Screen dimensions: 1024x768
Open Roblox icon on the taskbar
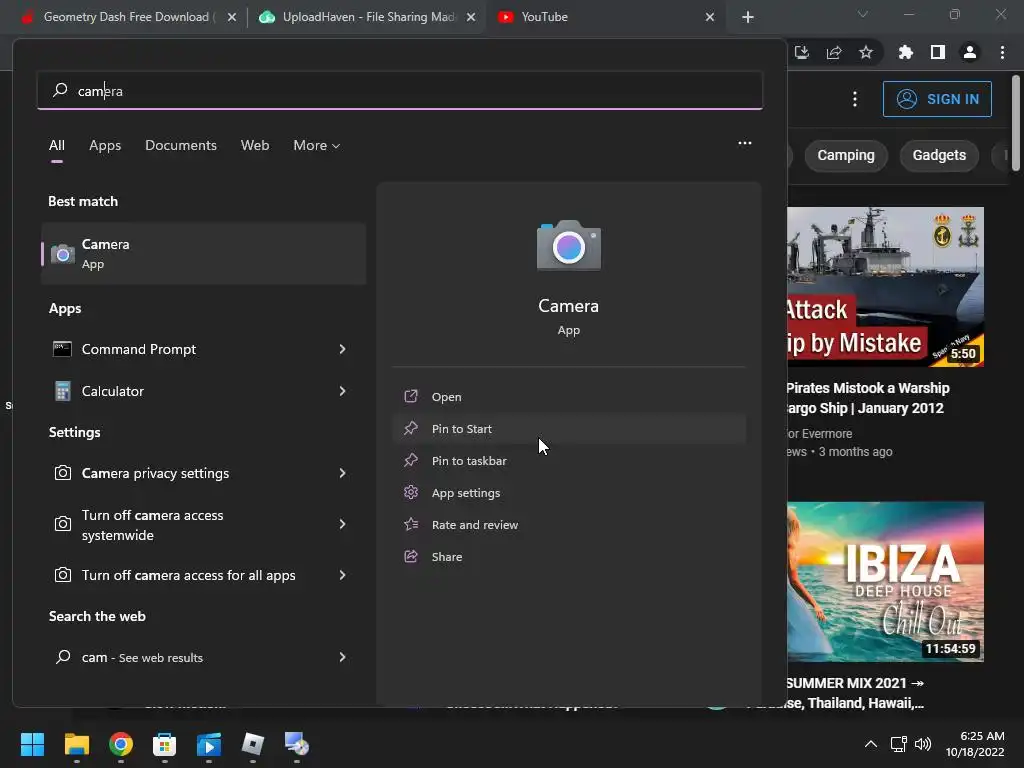click(253, 744)
